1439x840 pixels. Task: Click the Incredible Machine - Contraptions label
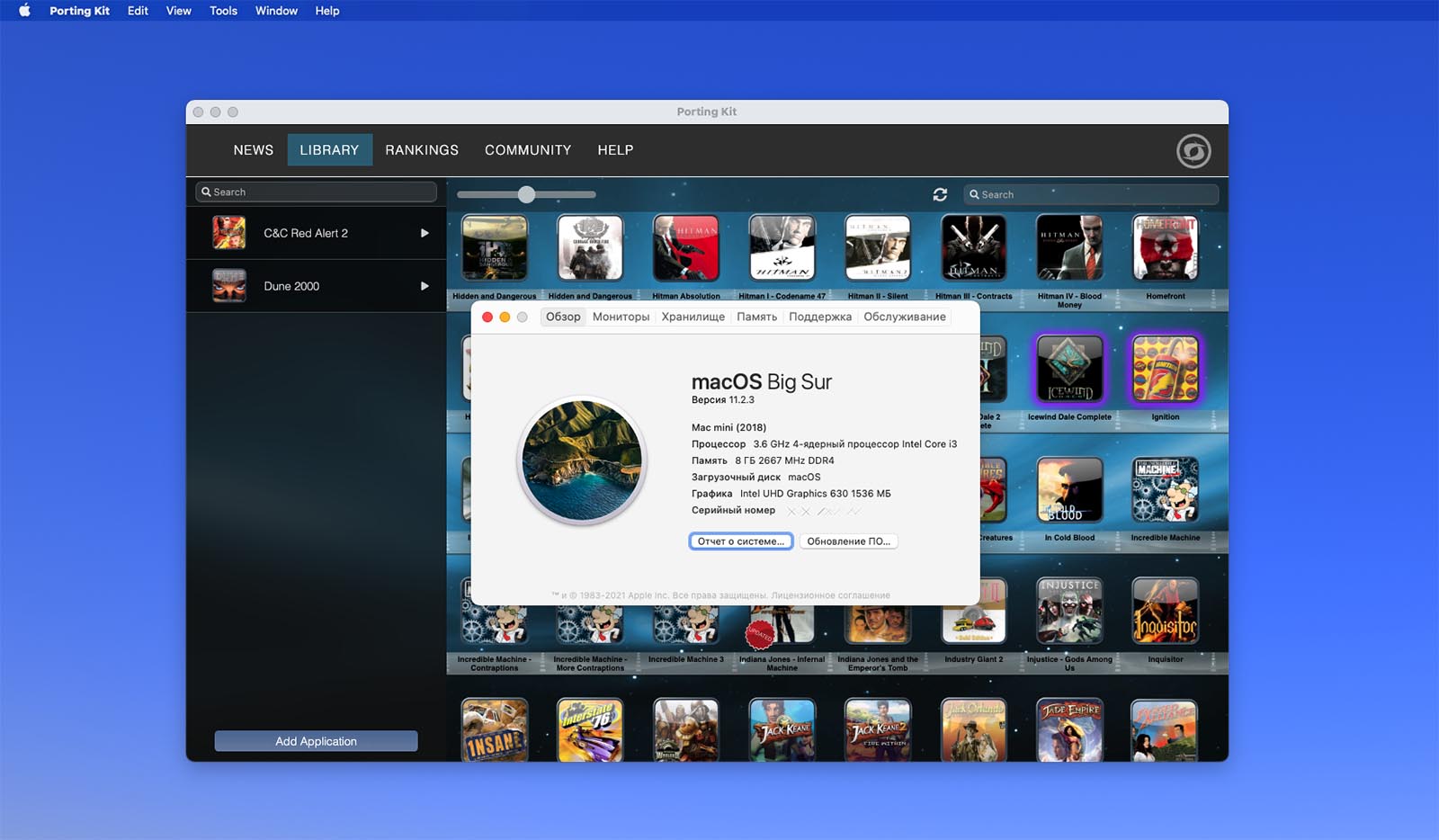coord(495,664)
